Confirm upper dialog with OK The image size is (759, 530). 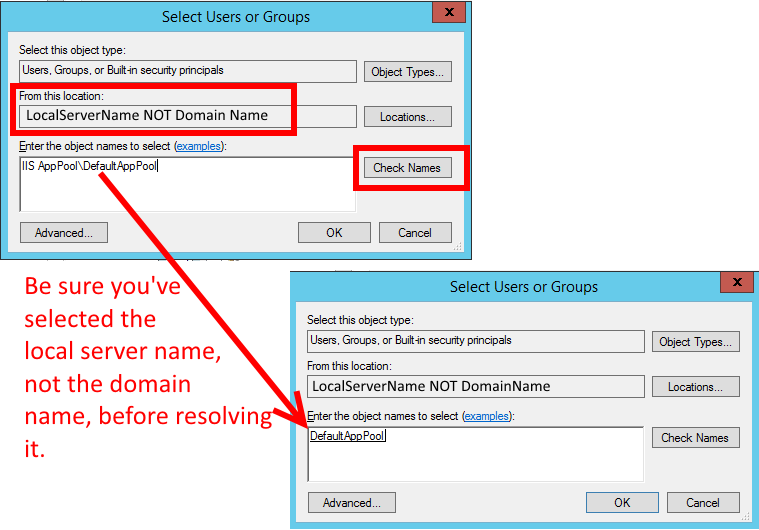point(334,233)
